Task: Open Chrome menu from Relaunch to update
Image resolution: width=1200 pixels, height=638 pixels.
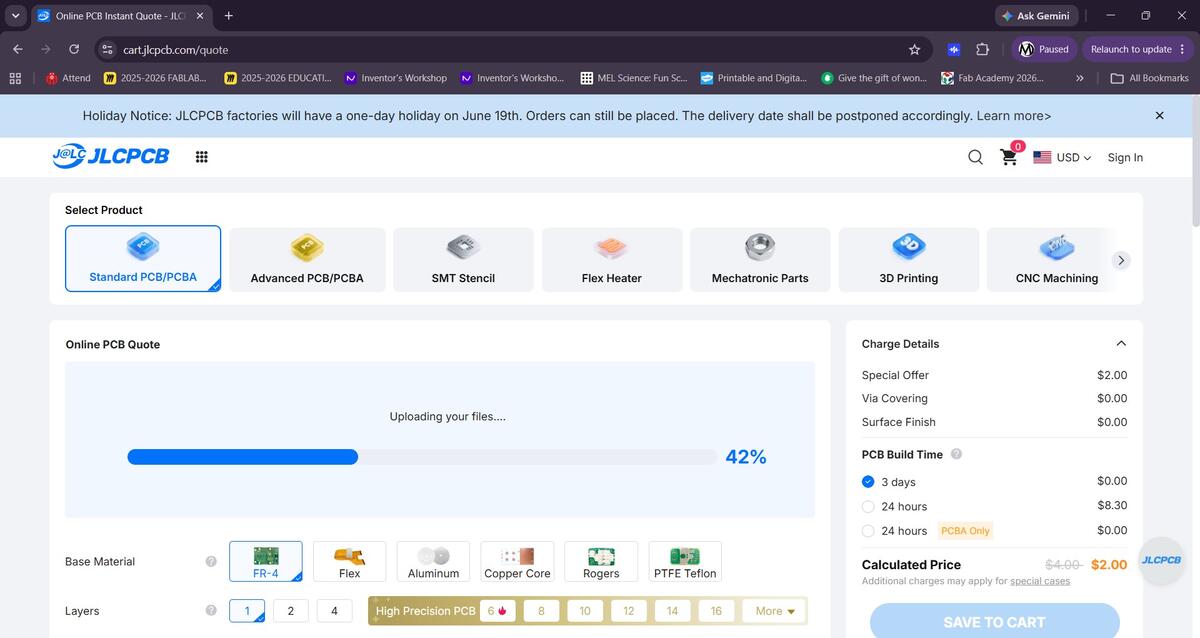Action: [x=1138, y=49]
